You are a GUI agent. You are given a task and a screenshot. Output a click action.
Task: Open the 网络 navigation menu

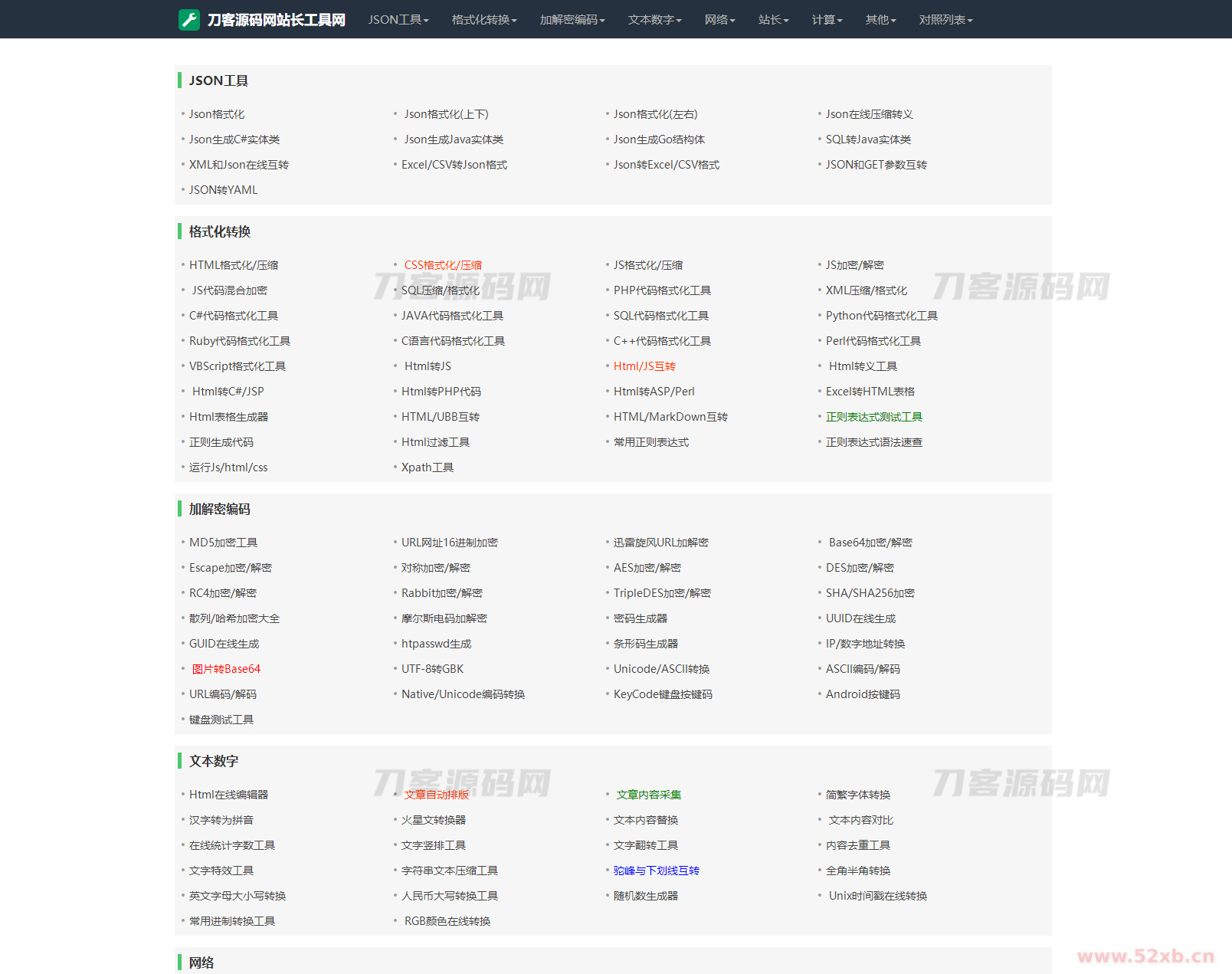pos(719,20)
